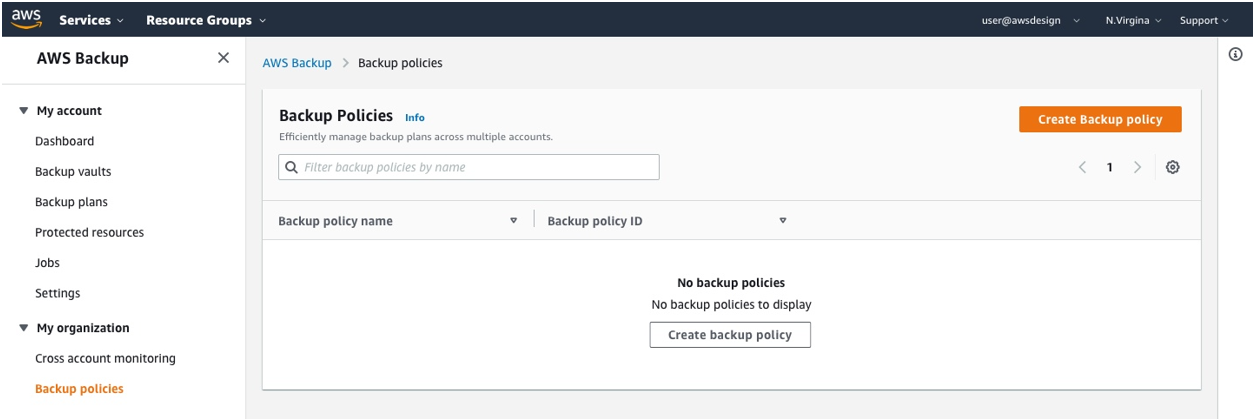Click the Backup policies breadcrumb text
The width and height of the screenshot is (1255, 419).
point(400,63)
